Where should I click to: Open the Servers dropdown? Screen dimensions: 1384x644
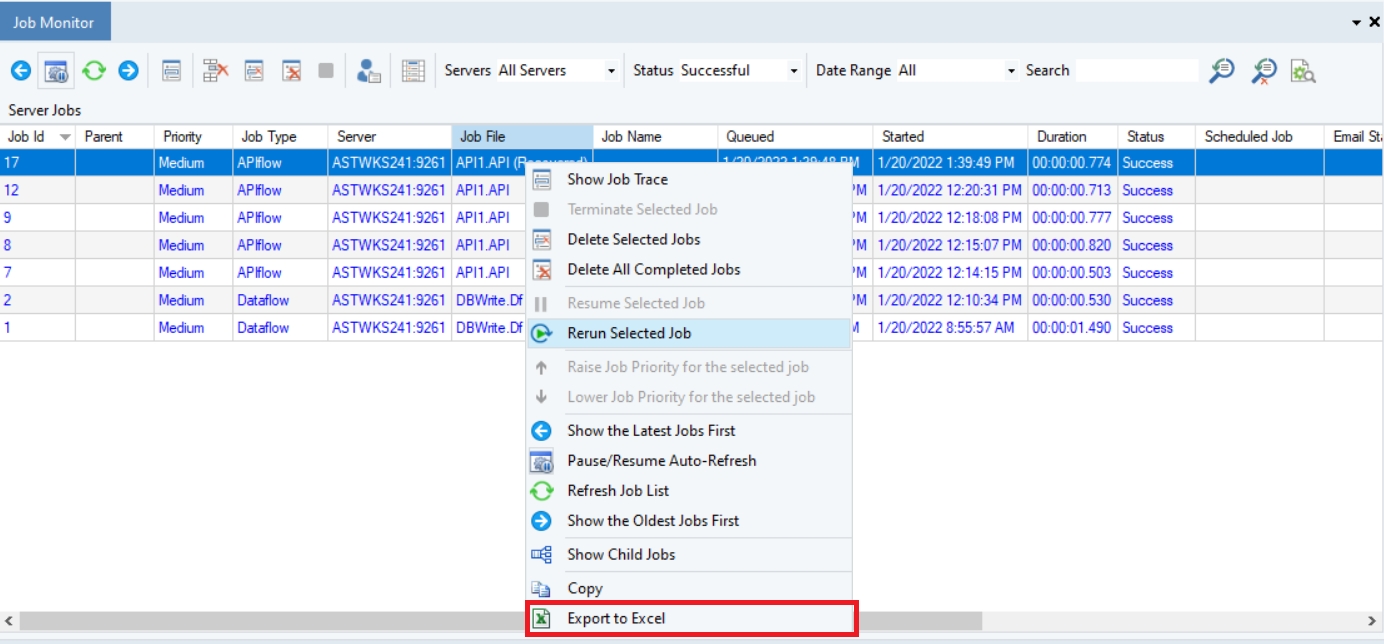pyautogui.click(x=611, y=71)
